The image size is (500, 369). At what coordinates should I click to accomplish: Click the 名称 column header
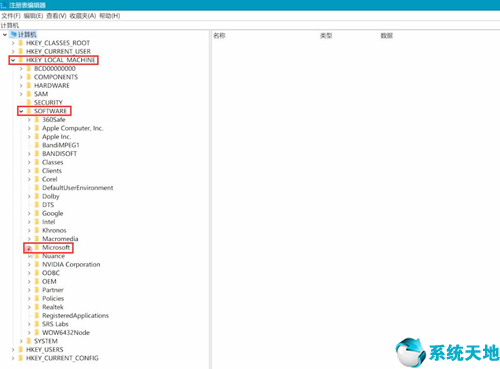tap(219, 35)
